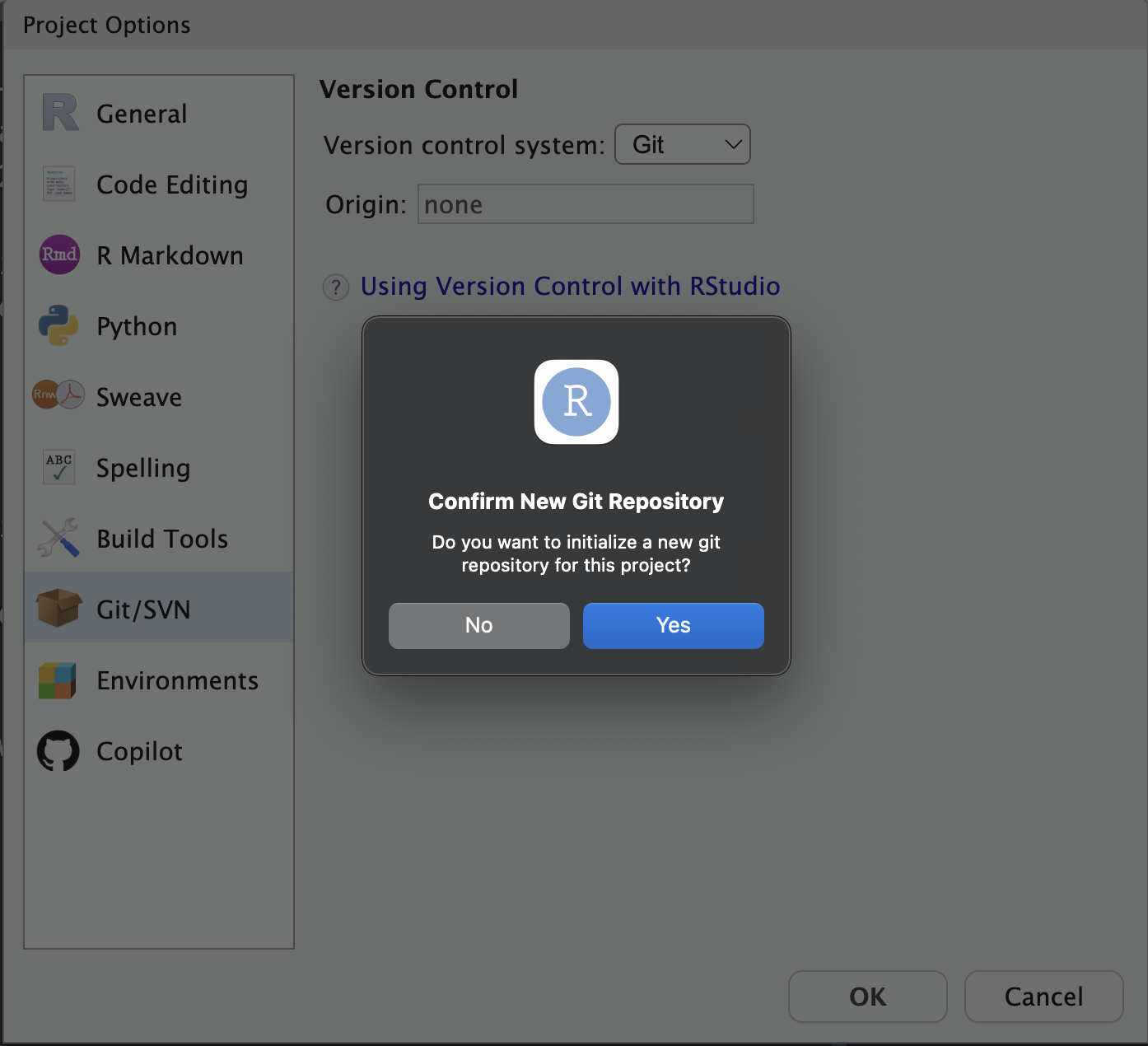The width and height of the screenshot is (1148, 1046).
Task: Click the Origin label
Action: pos(366,204)
